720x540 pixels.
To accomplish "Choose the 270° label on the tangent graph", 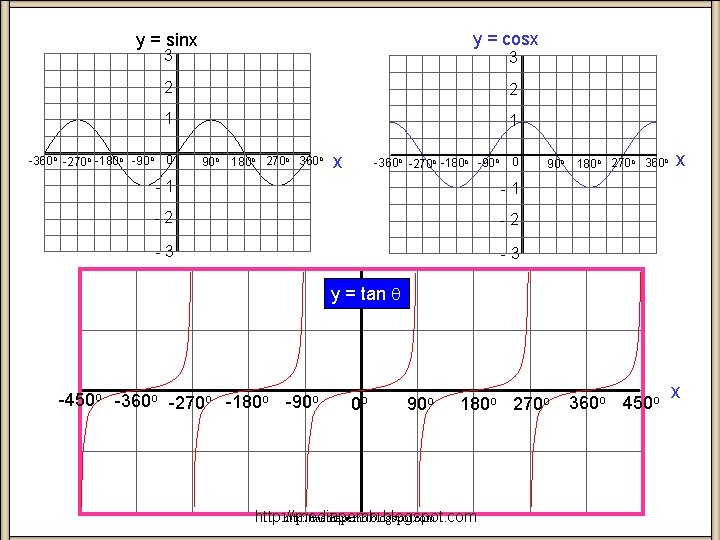I will (531, 404).
